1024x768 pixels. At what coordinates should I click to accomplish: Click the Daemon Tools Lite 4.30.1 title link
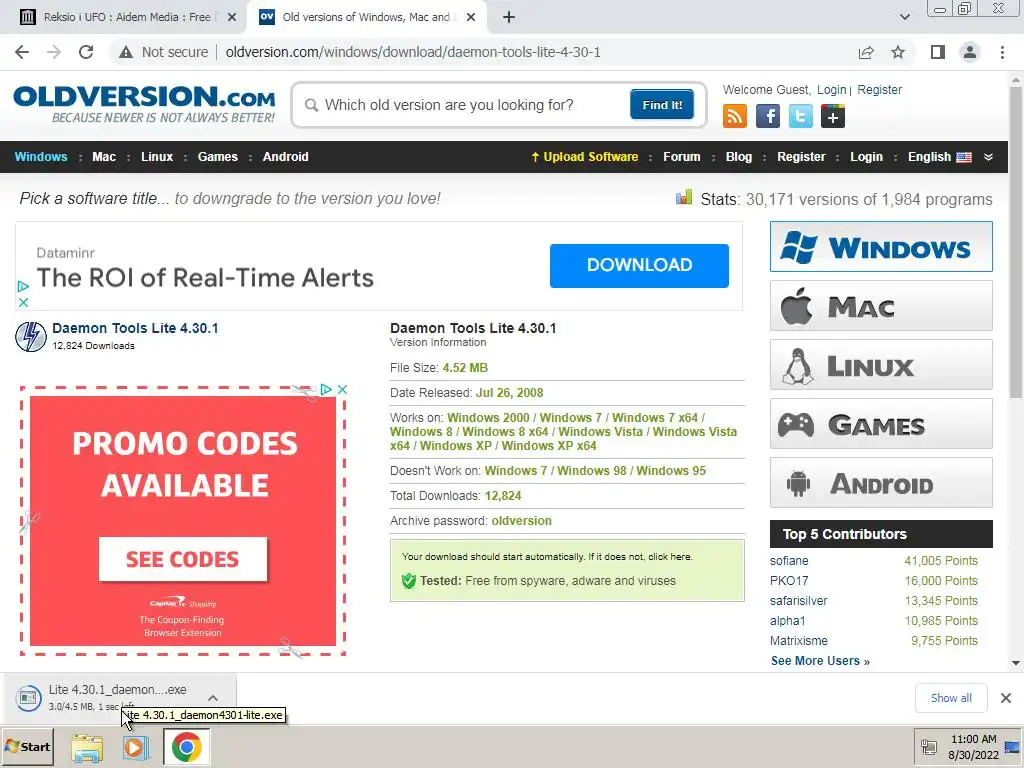click(135, 328)
